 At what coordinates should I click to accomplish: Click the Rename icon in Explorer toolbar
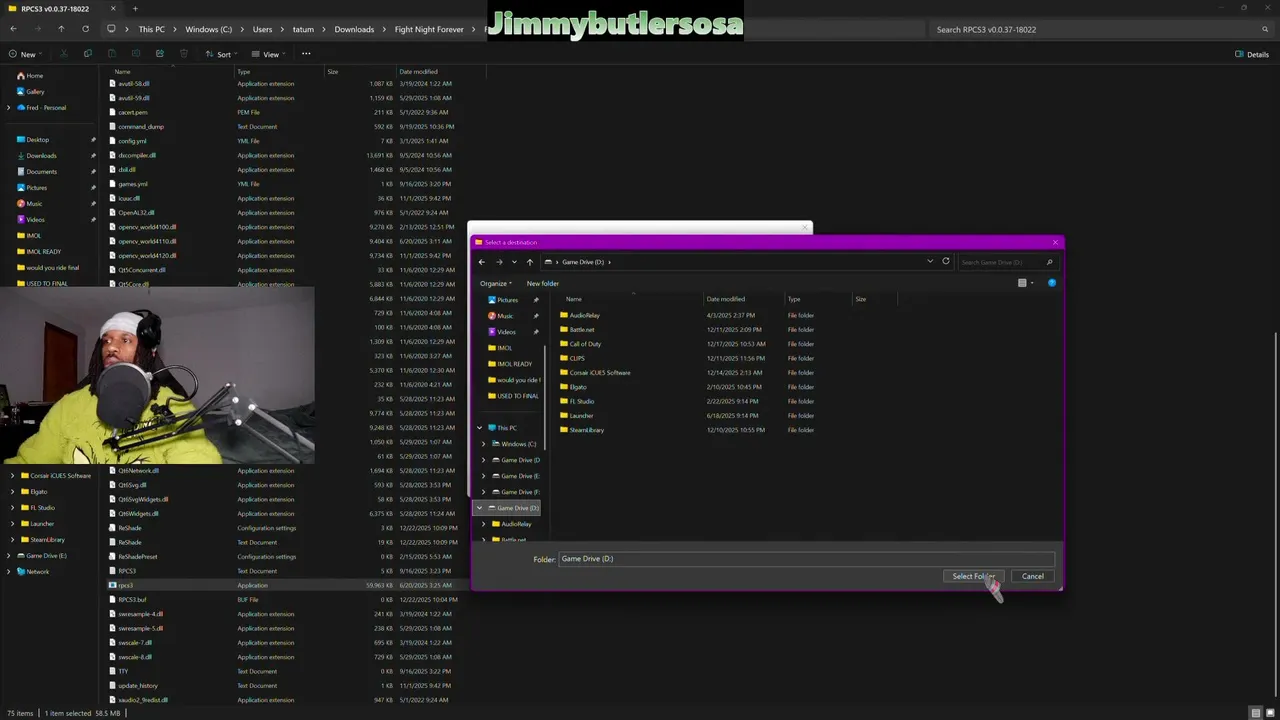pyautogui.click(x=136, y=54)
